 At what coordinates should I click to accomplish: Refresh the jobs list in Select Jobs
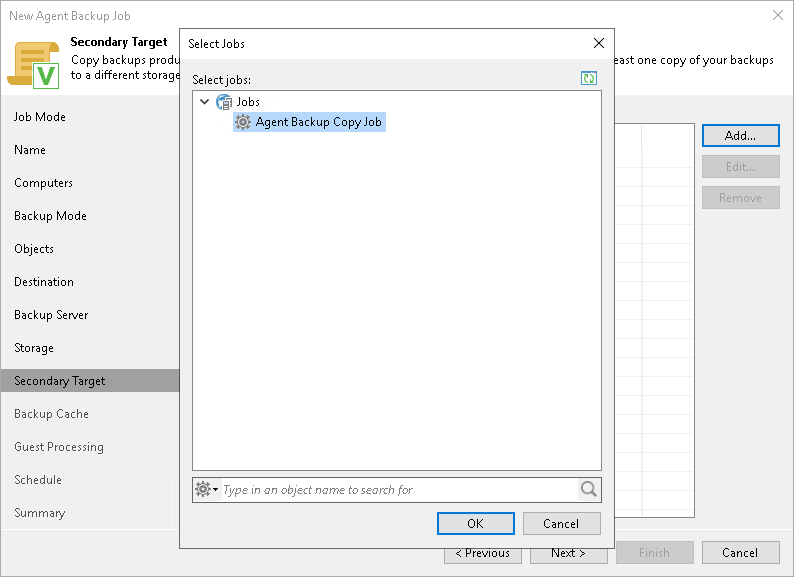pos(588,78)
